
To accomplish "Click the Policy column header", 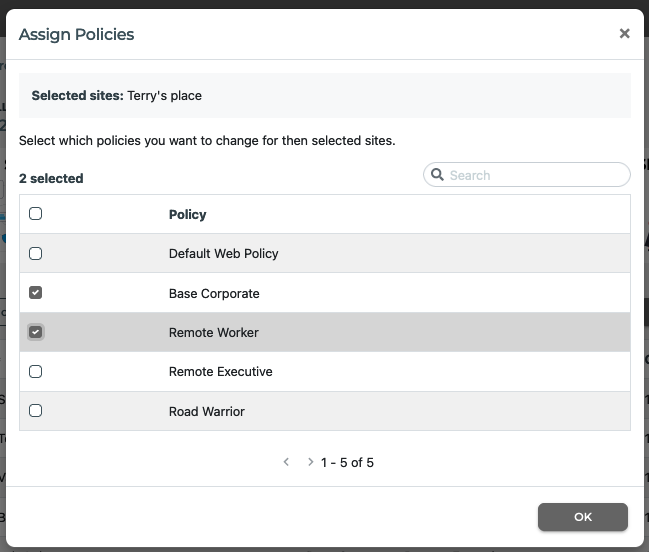I will point(187,214).
